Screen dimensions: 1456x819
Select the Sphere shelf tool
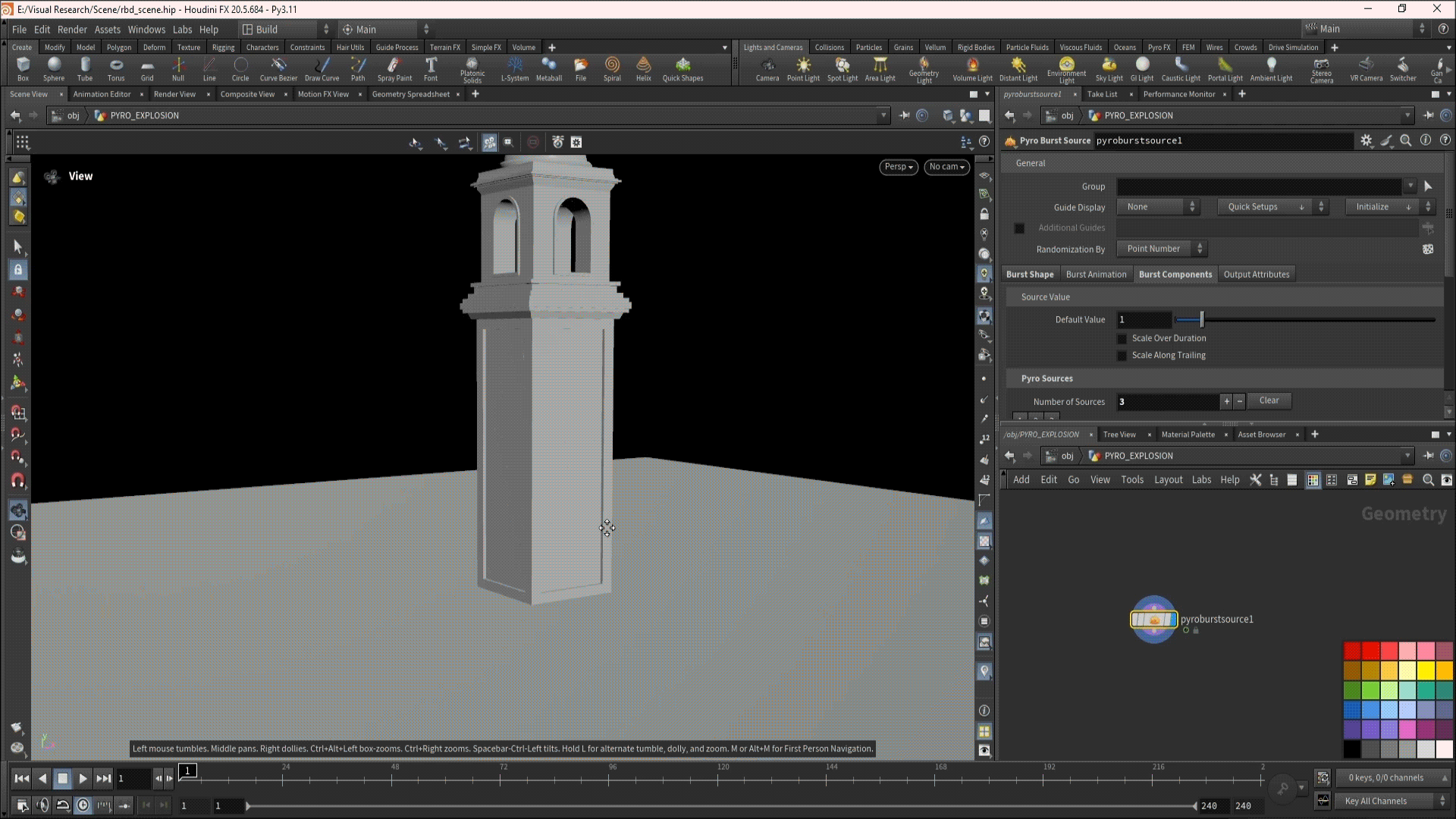point(54,68)
